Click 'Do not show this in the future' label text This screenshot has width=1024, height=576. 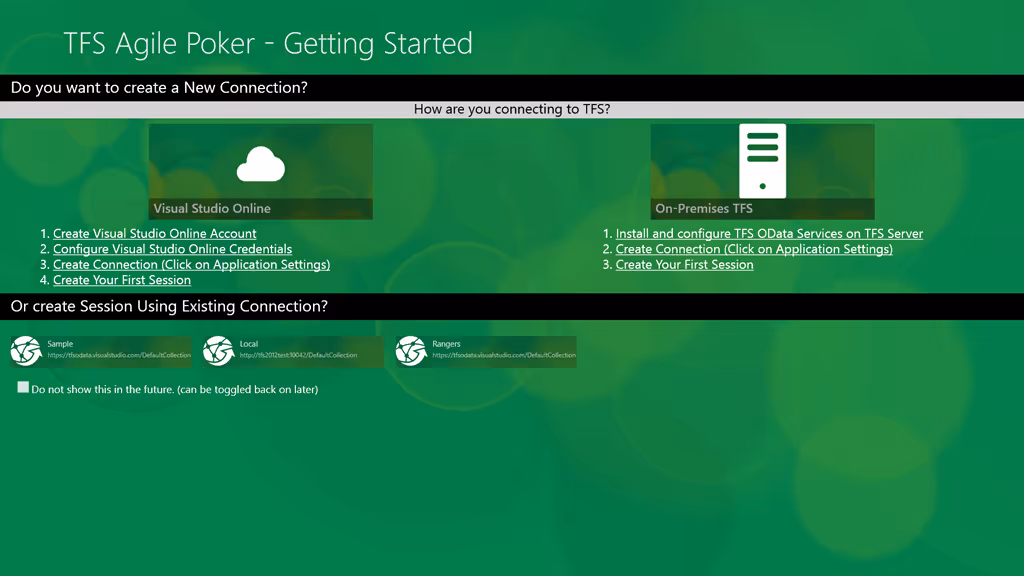click(175, 389)
